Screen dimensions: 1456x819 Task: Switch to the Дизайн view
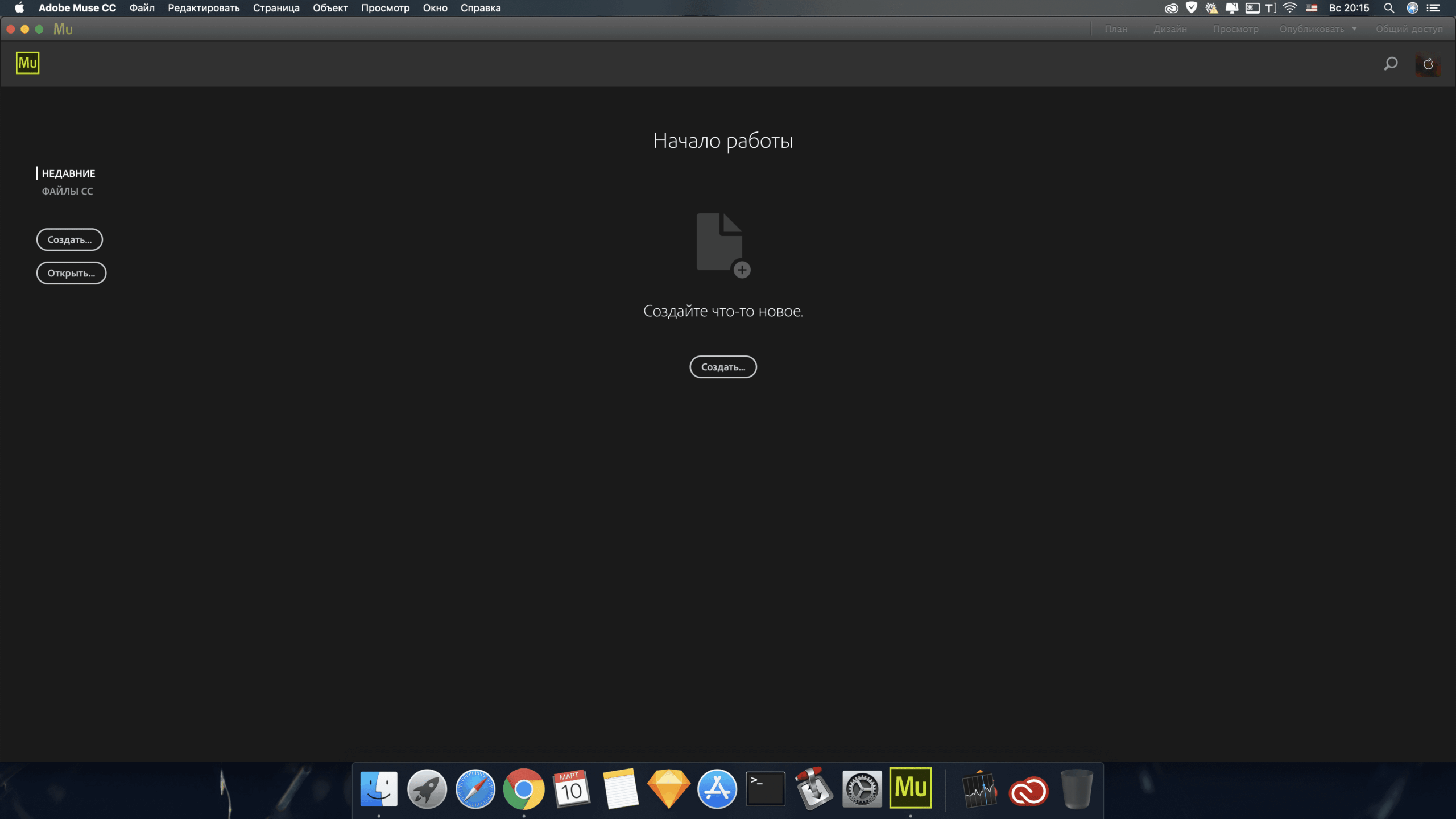tap(1170, 29)
